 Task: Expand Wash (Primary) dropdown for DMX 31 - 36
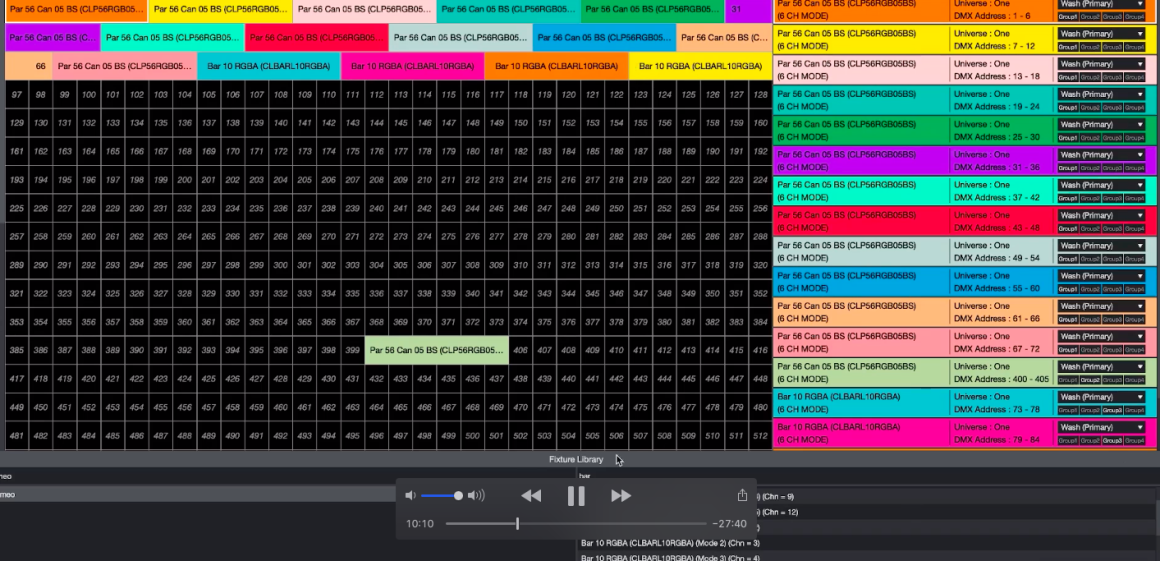point(1101,155)
